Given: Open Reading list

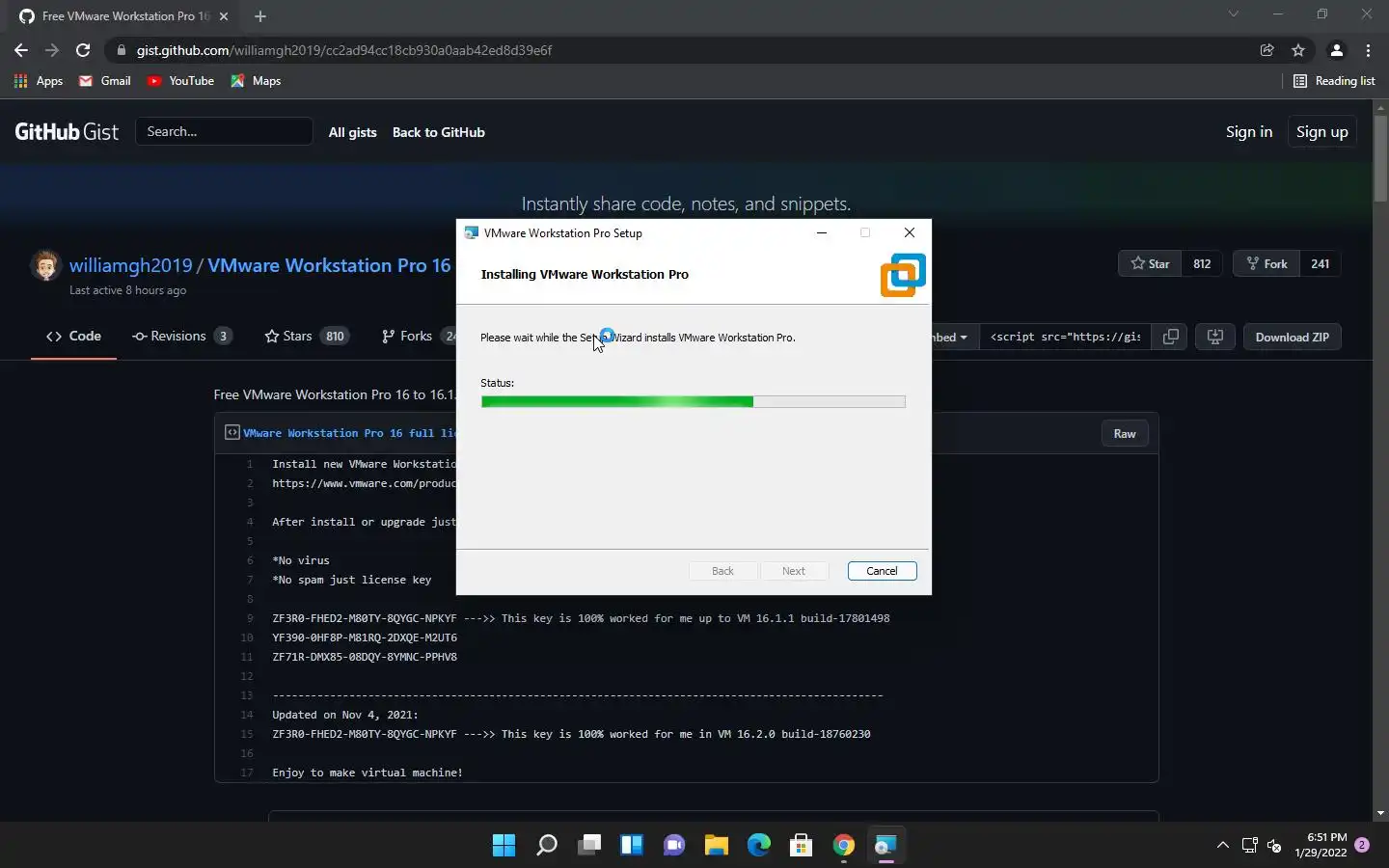Looking at the screenshot, I should 1334,81.
